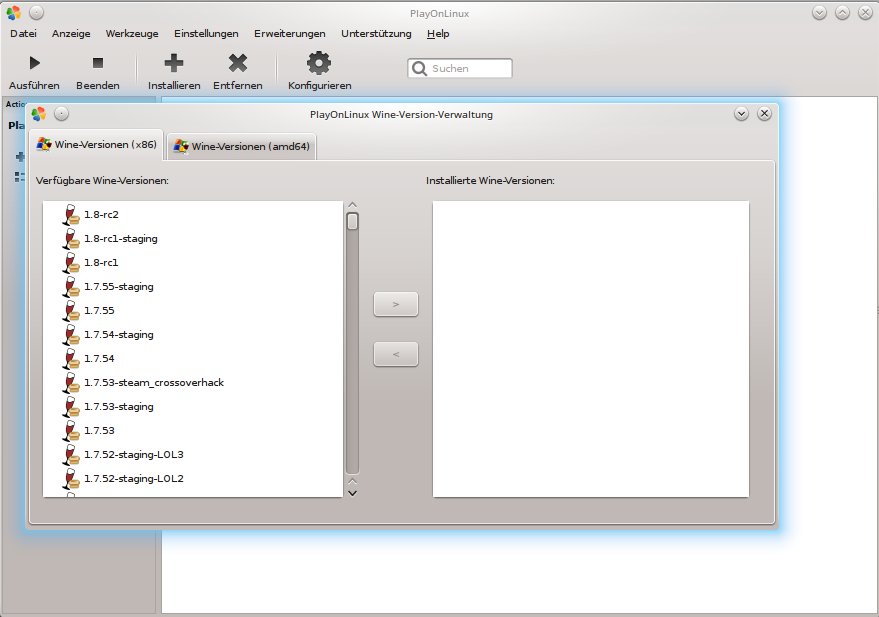Click the Ausführen play icon
The image size is (879, 617).
pos(35,63)
